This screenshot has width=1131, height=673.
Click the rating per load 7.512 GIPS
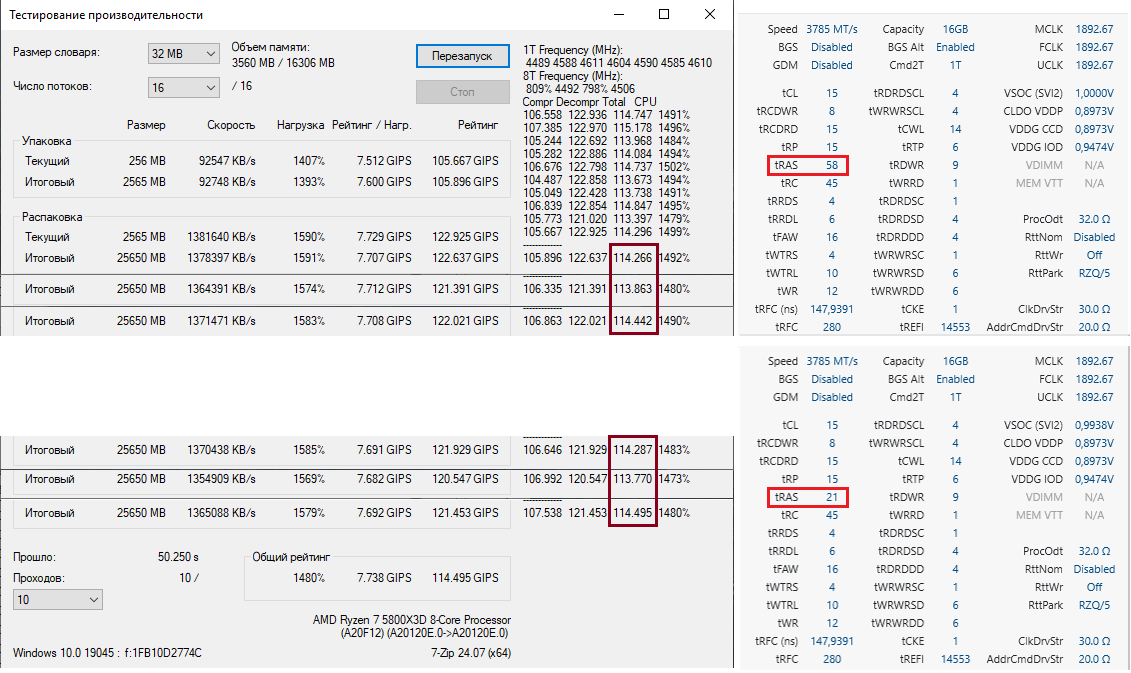(x=384, y=161)
